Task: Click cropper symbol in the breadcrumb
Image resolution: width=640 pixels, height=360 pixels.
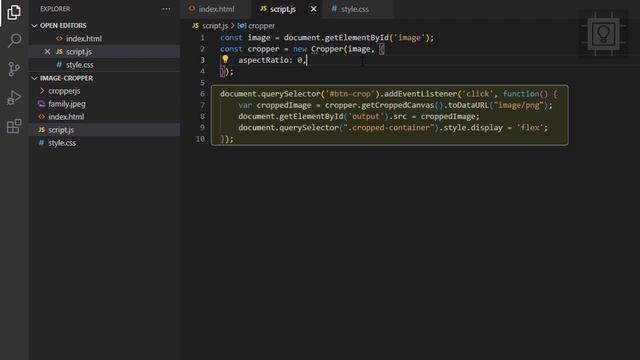Action: click(261, 26)
